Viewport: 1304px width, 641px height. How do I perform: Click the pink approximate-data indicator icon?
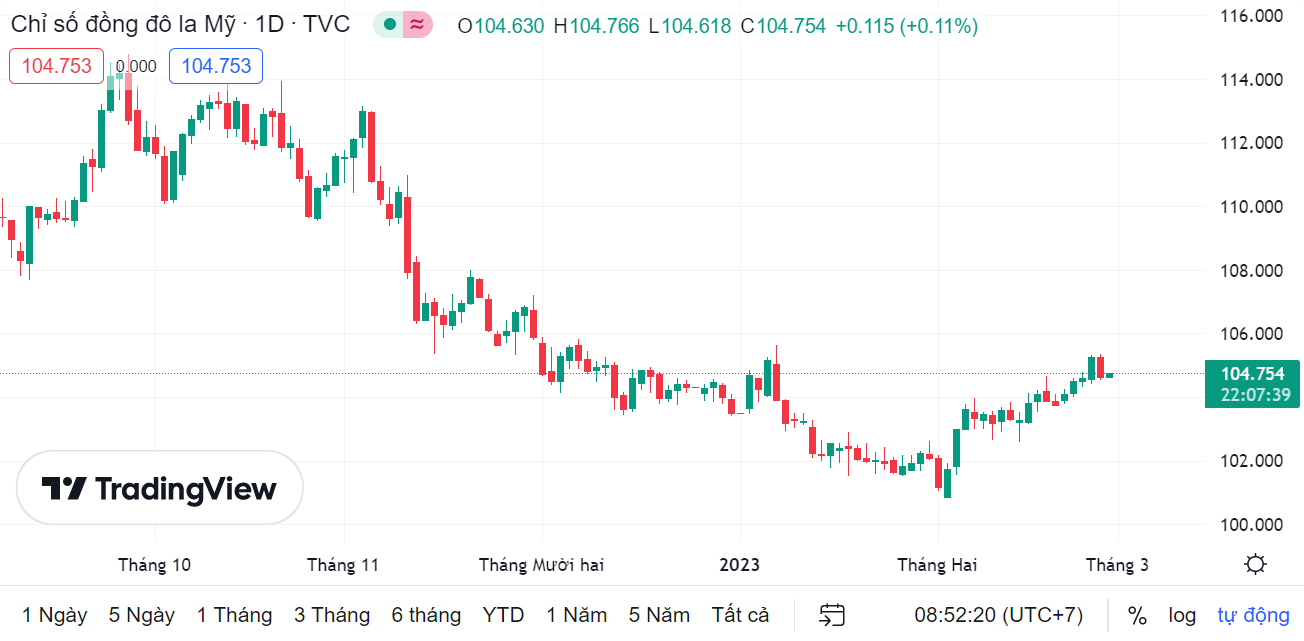[417, 25]
